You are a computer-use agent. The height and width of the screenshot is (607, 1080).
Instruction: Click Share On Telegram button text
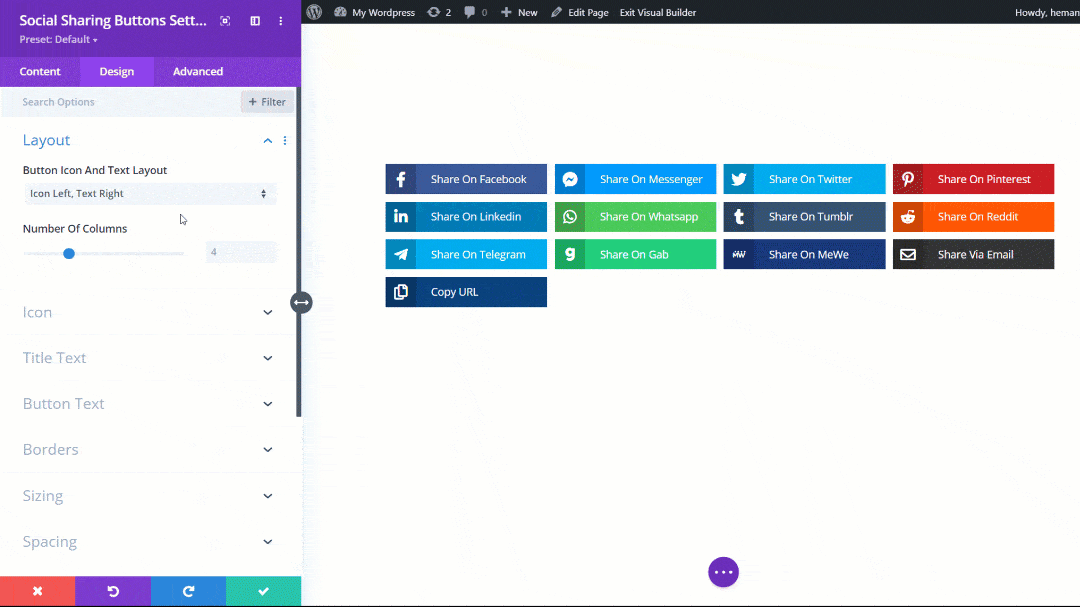click(x=478, y=254)
